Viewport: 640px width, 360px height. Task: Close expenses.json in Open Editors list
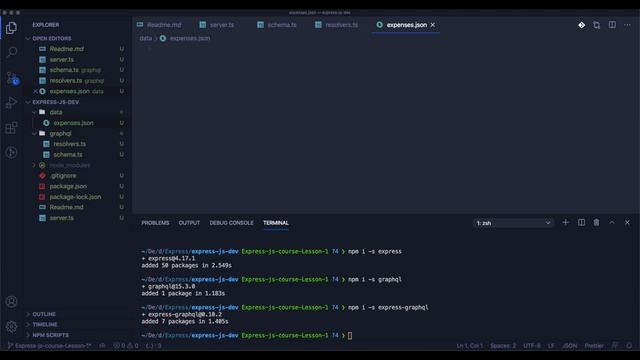click(35, 91)
